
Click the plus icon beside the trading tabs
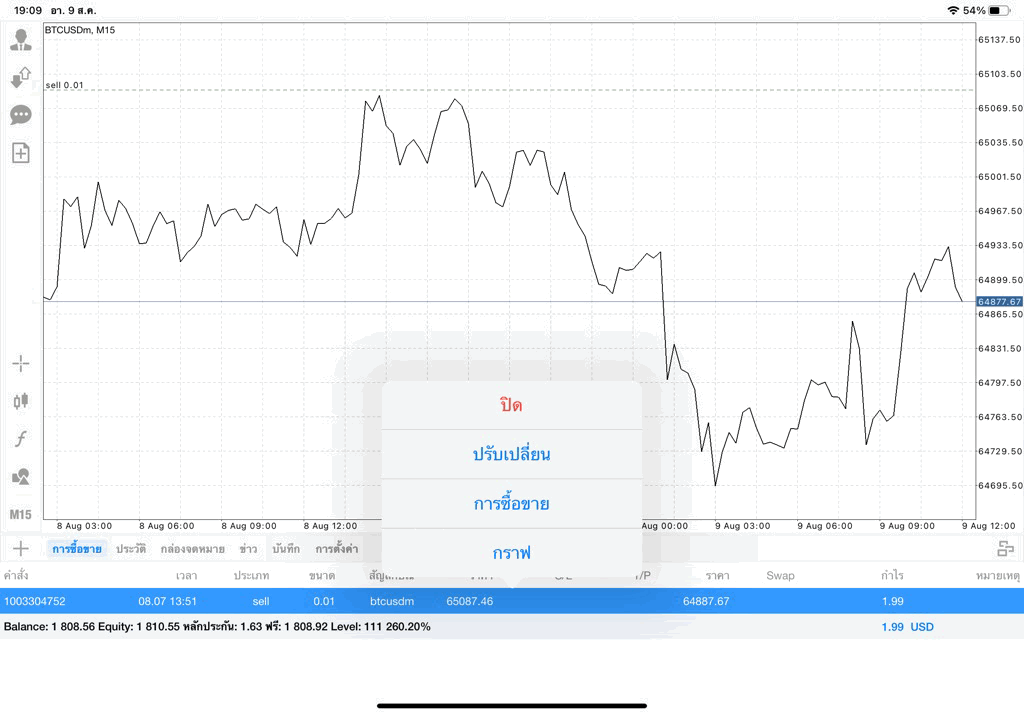(x=21, y=548)
